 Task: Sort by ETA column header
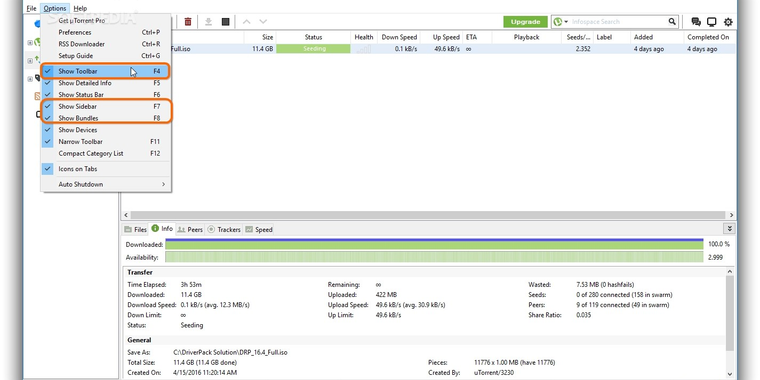coord(477,37)
